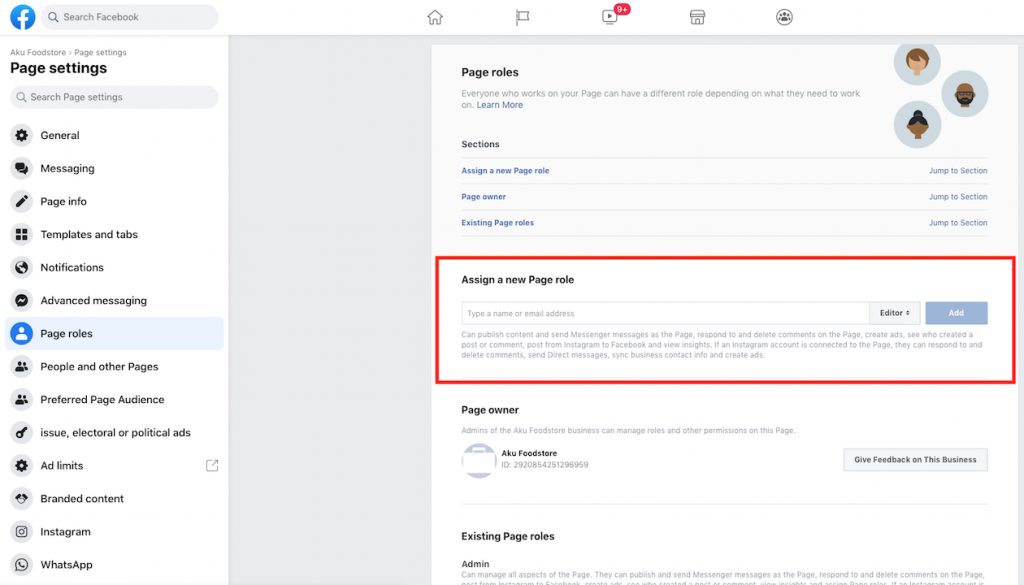Click the Page owner section link
Screen dimensions: 1024x585
click(x=484, y=197)
